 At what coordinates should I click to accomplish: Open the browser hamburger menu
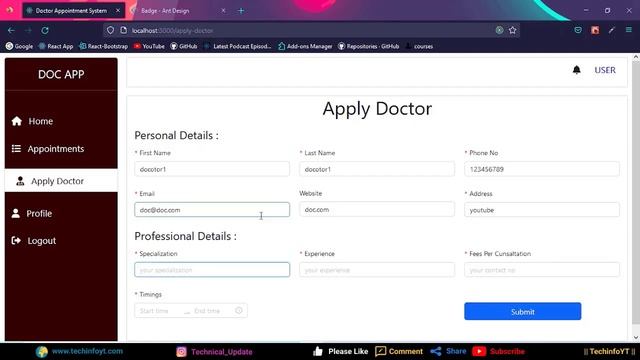pyautogui.click(x=629, y=30)
